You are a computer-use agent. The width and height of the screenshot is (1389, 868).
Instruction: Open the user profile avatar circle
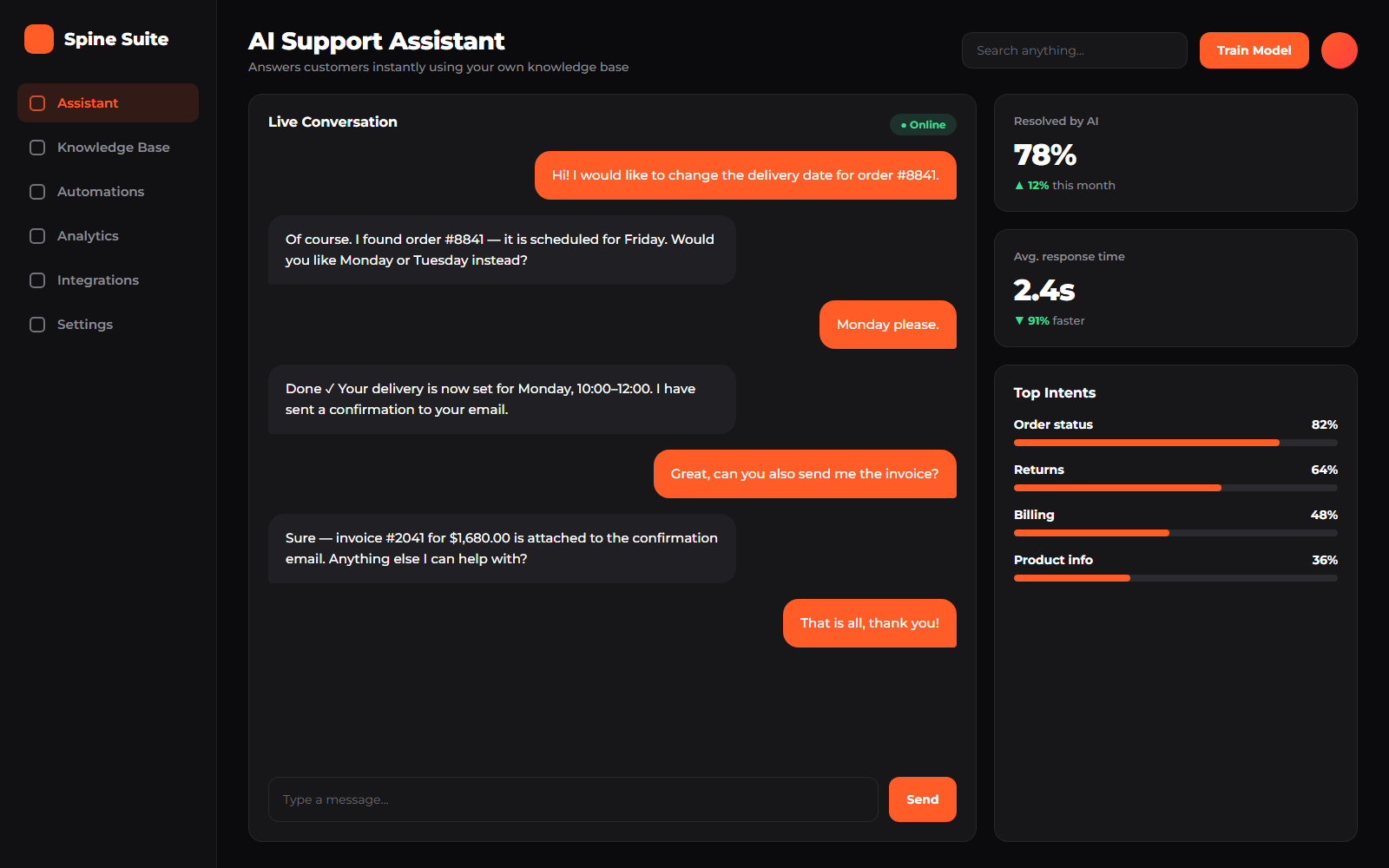coord(1340,50)
